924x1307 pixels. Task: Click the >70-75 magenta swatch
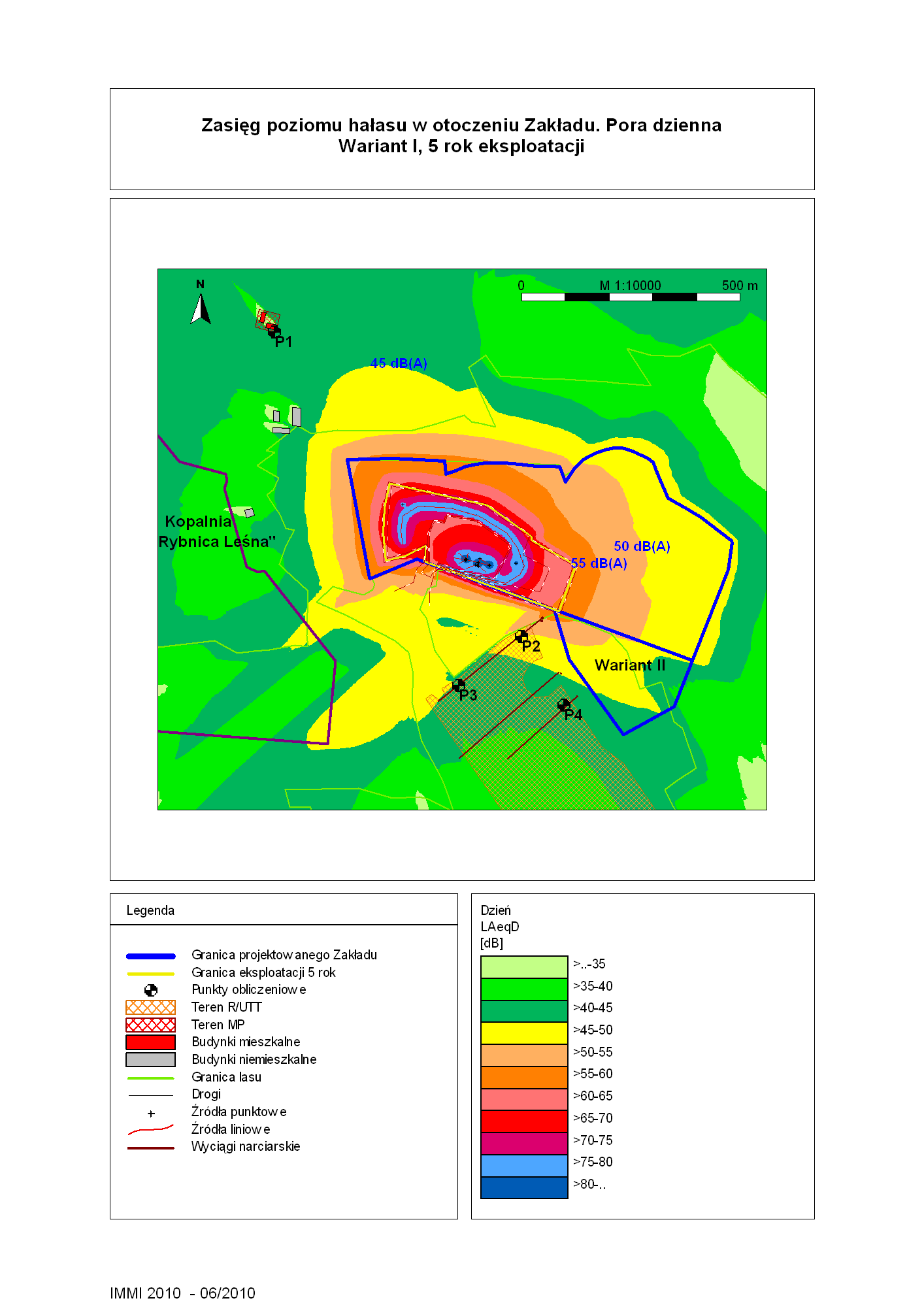[x=524, y=1144]
